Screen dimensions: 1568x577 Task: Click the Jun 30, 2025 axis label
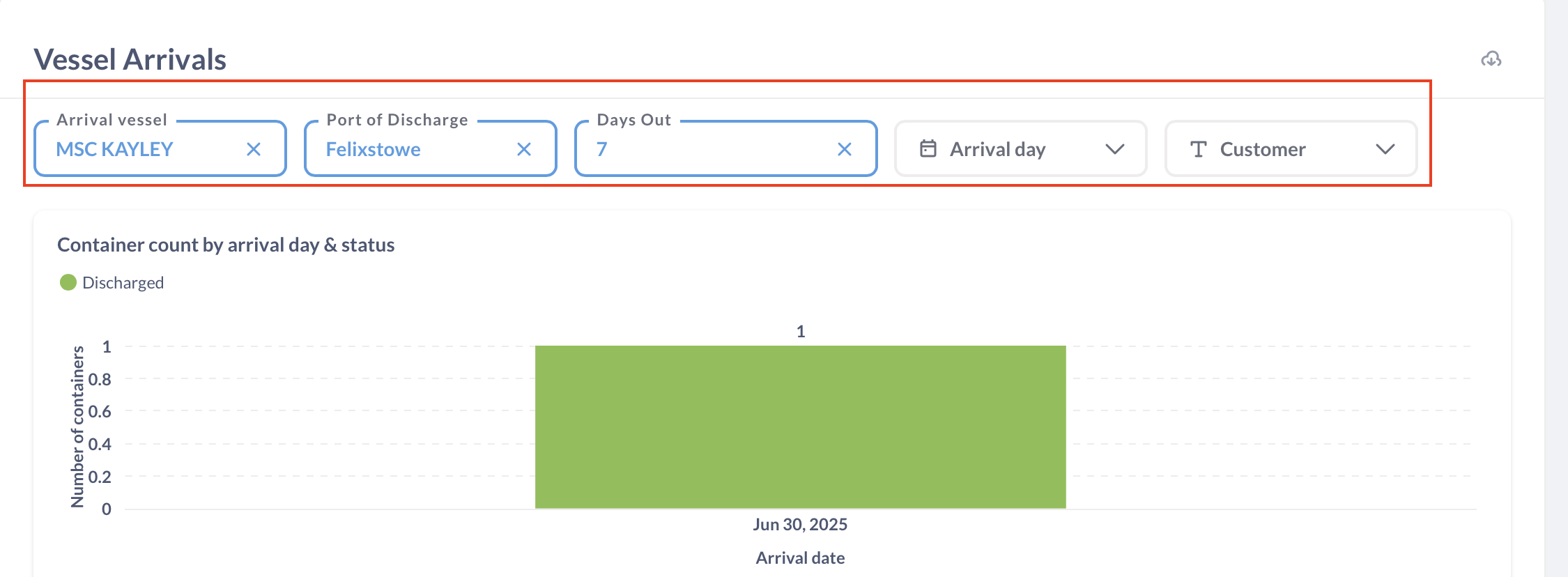[x=800, y=525]
